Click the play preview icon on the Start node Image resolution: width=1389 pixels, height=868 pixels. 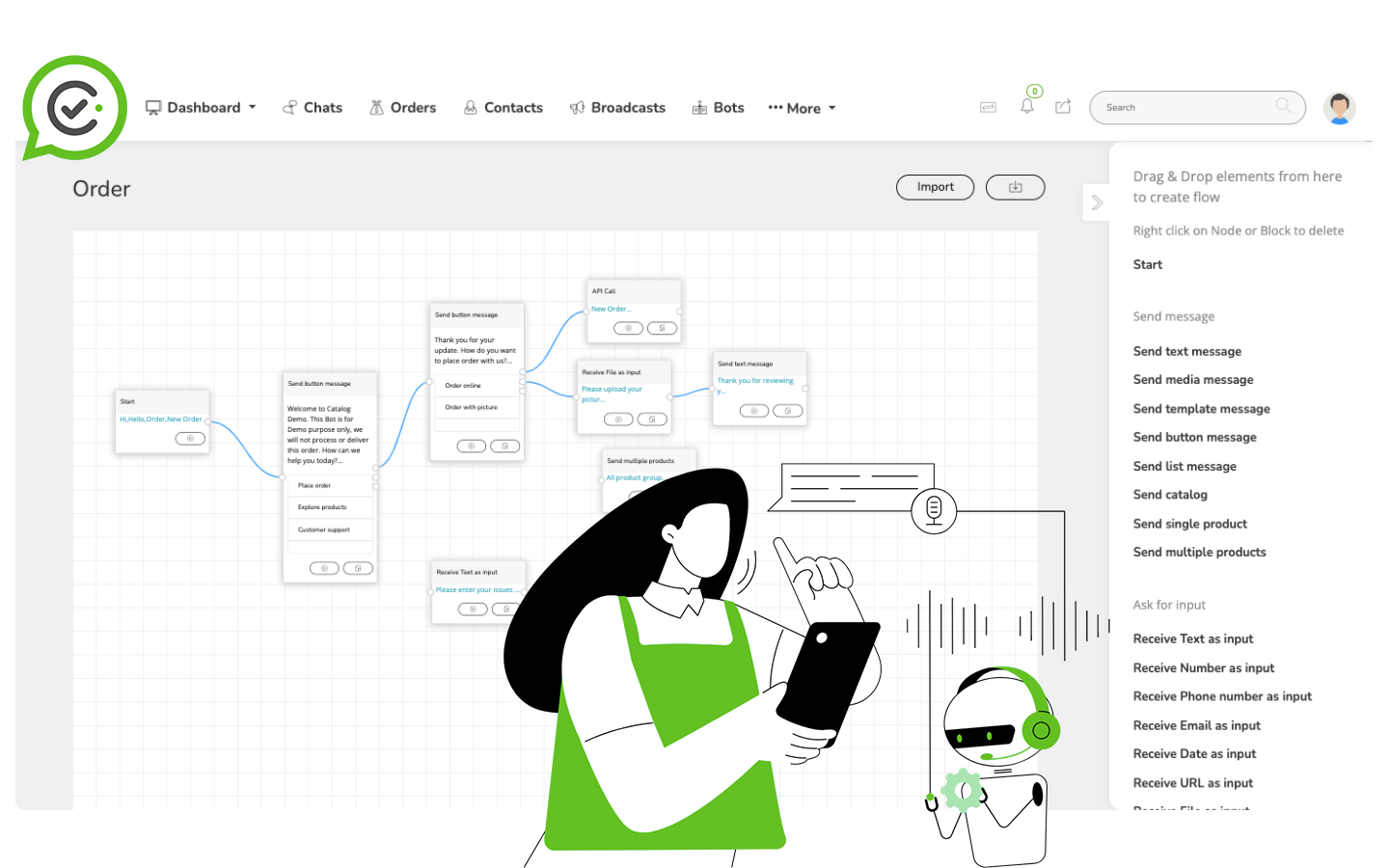(x=190, y=438)
